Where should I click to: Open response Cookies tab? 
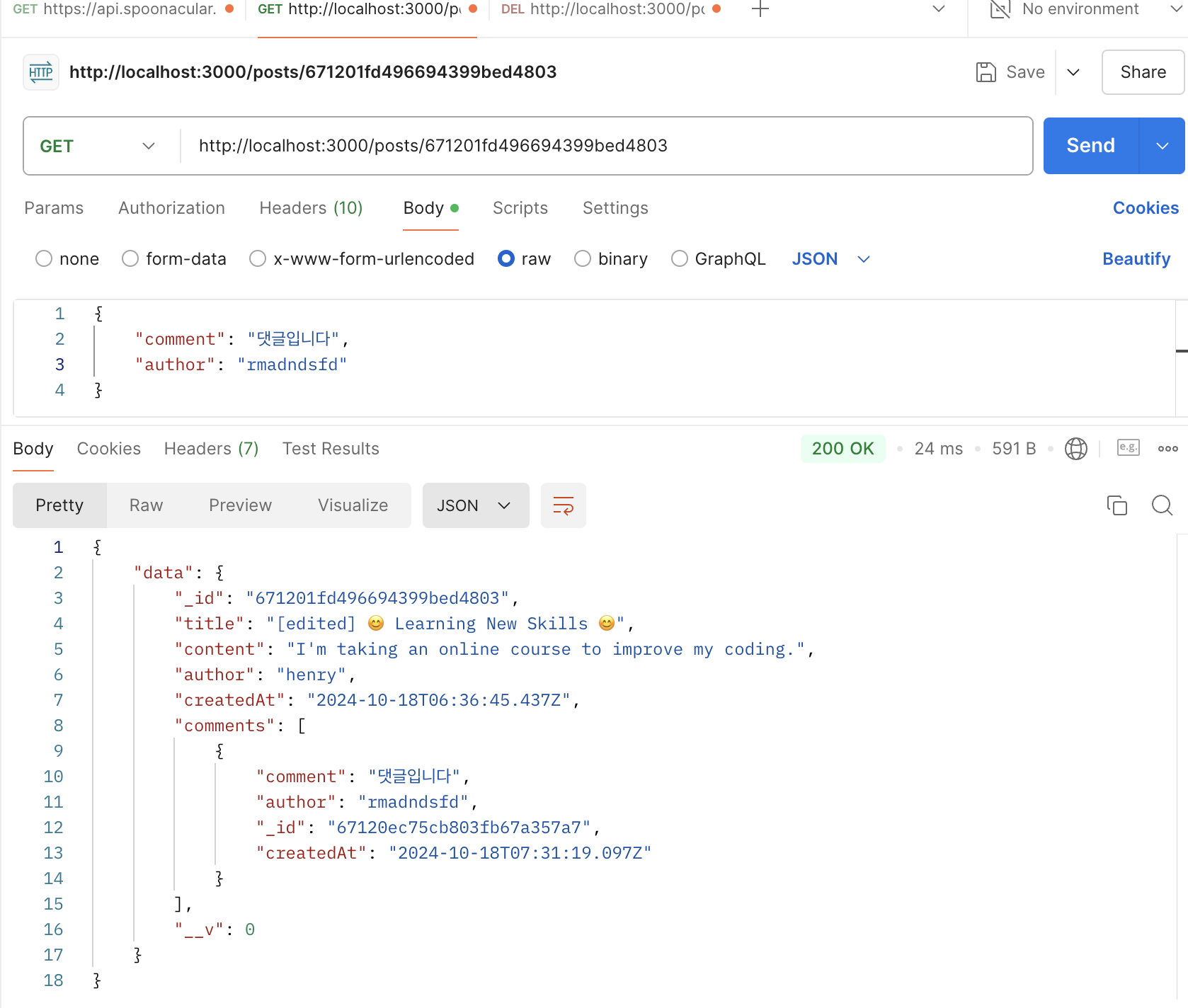click(108, 449)
